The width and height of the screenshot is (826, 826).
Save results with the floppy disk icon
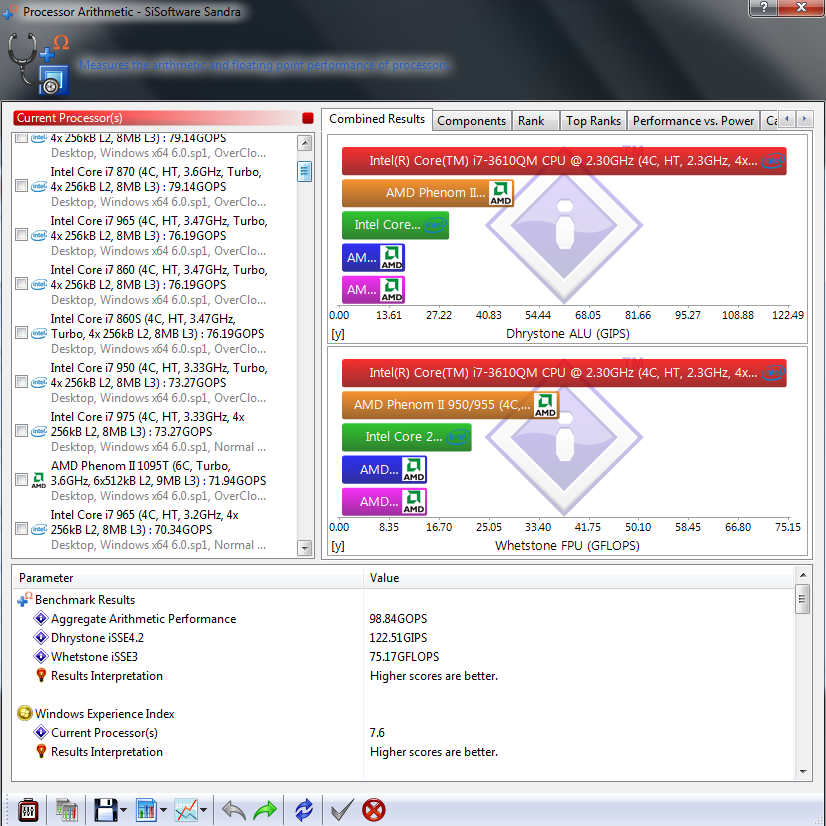pyautogui.click(x=105, y=810)
